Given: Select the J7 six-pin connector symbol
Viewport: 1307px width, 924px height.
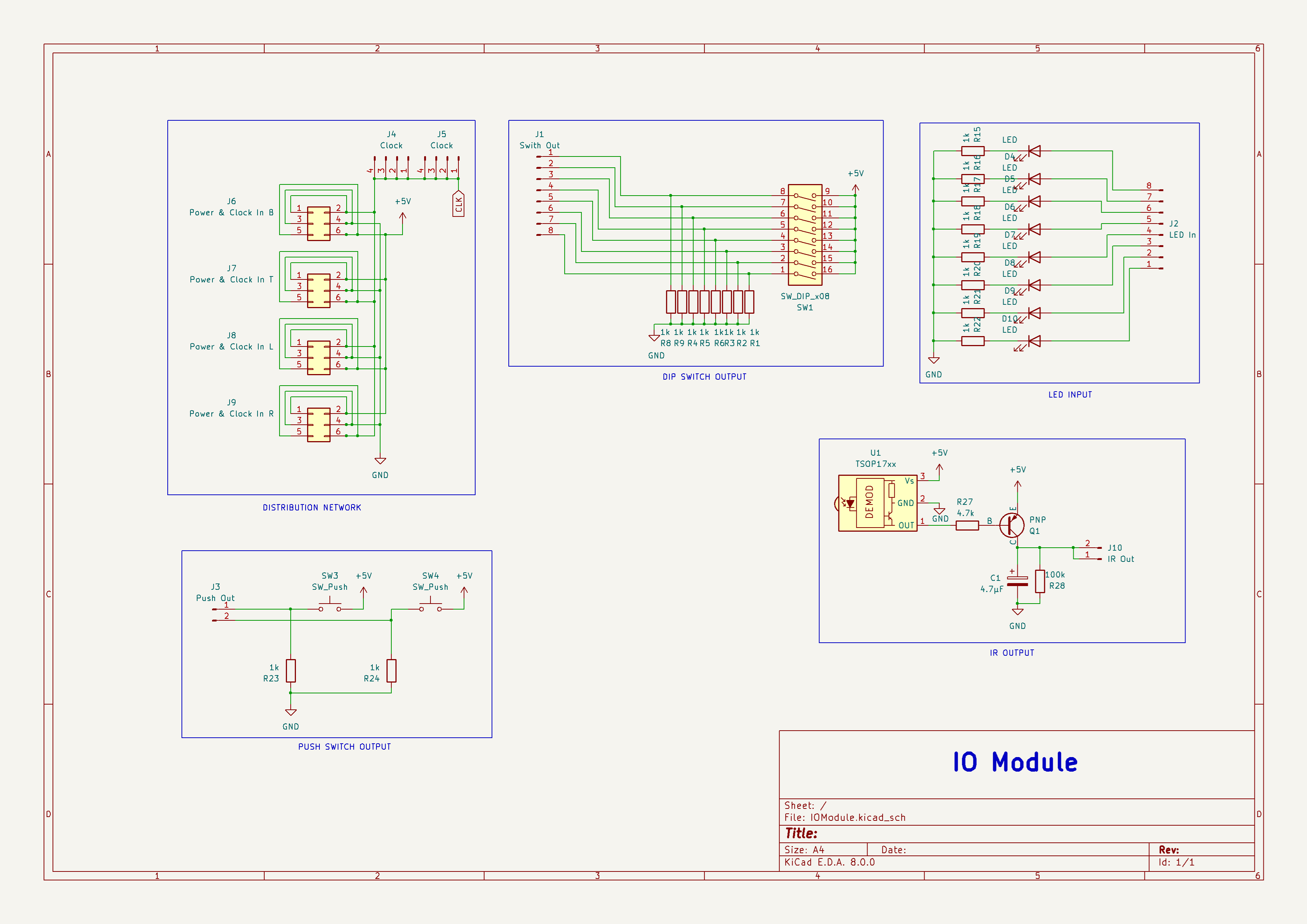Looking at the screenshot, I should pos(319,291).
